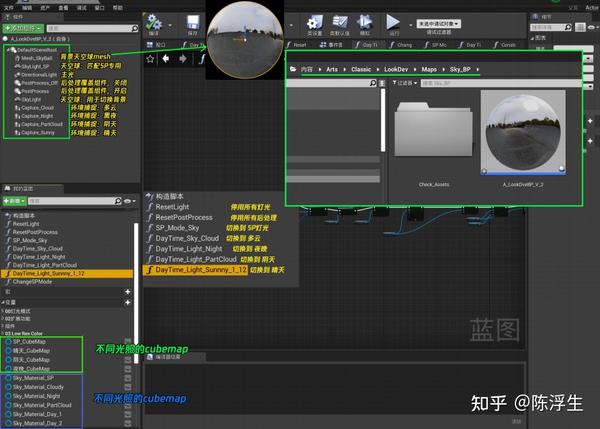The image size is (600, 429).
Task: Click the My Blueprint search magnifier
Action: pyautogui.click(x=118, y=201)
